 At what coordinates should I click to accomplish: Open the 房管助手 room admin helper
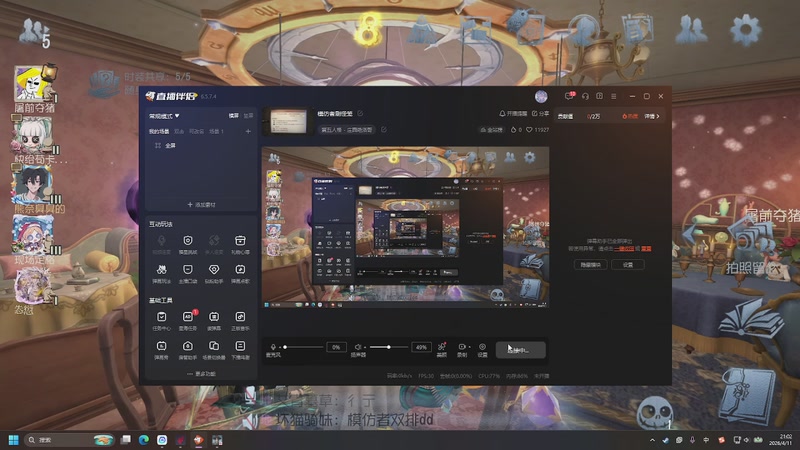[x=188, y=346]
